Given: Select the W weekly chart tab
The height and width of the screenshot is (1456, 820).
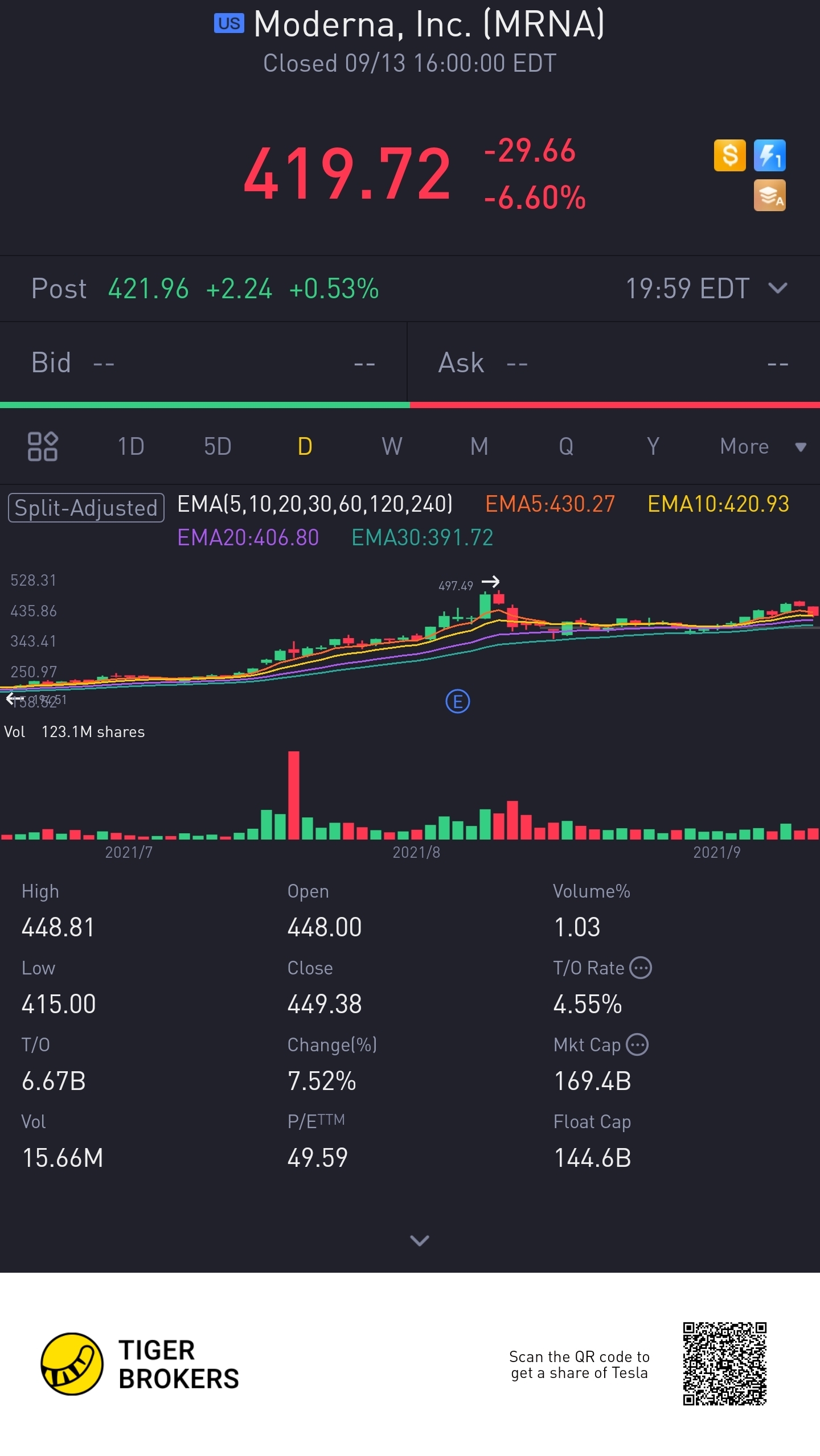Looking at the screenshot, I should pyautogui.click(x=392, y=446).
